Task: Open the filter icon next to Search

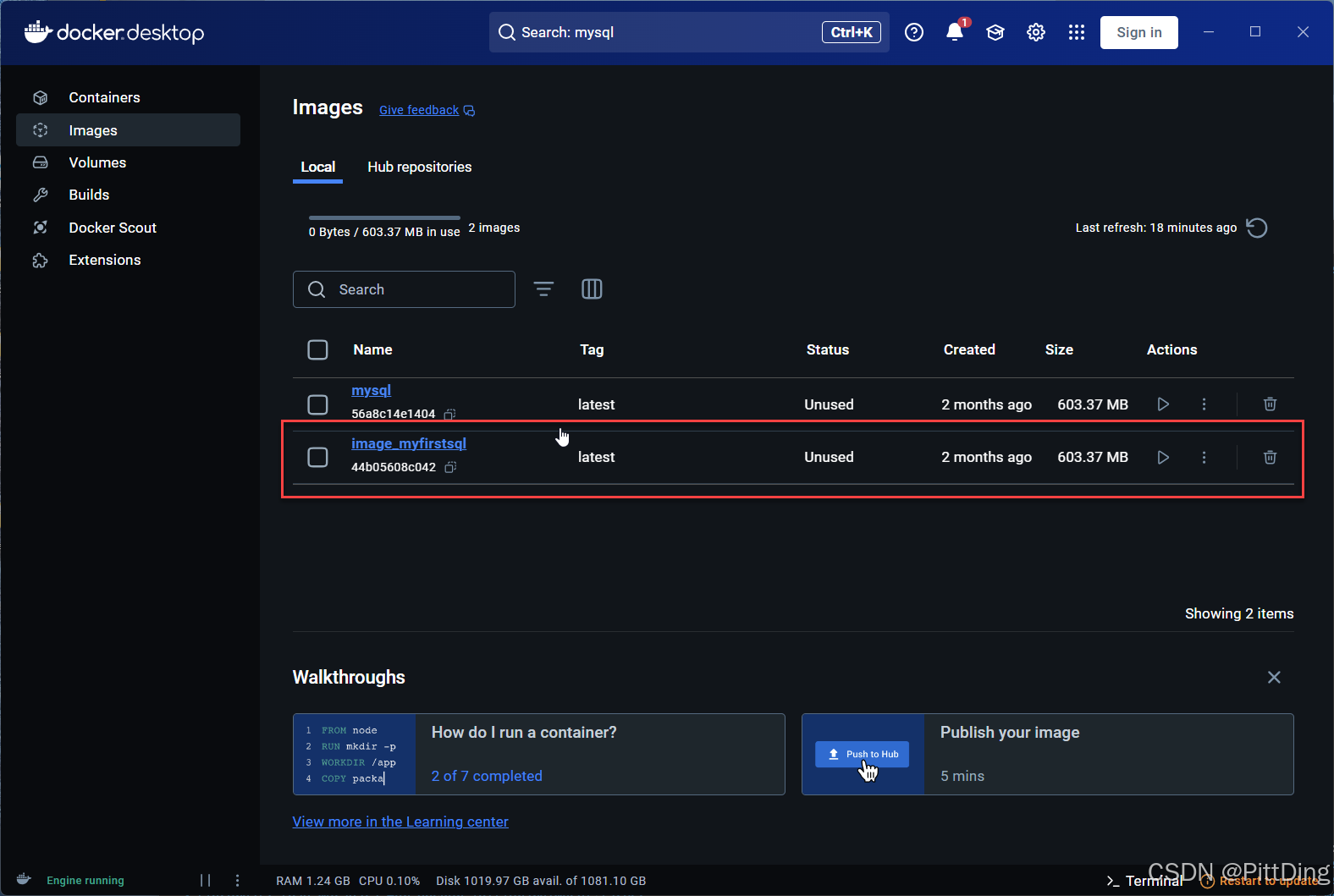Action: pyautogui.click(x=543, y=289)
